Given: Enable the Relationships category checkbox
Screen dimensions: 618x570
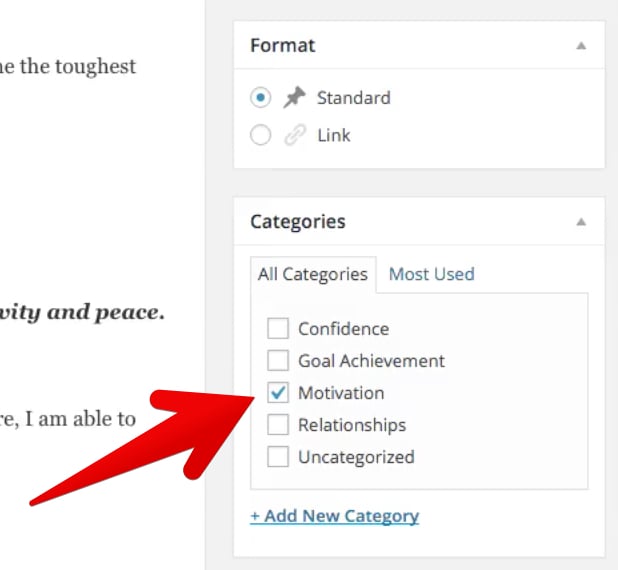Looking at the screenshot, I should (x=277, y=425).
